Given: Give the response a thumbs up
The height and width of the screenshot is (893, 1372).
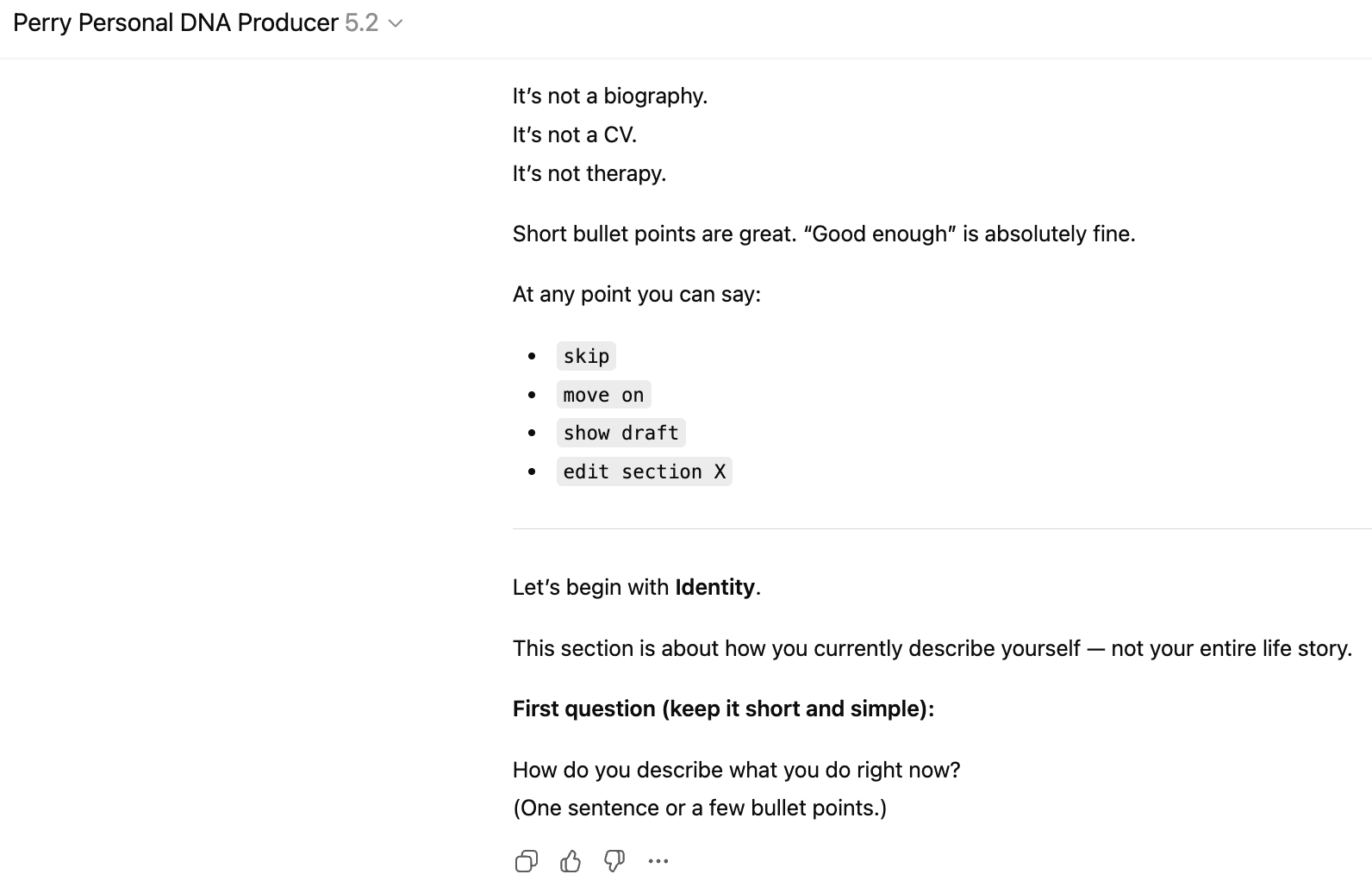Looking at the screenshot, I should 571,861.
